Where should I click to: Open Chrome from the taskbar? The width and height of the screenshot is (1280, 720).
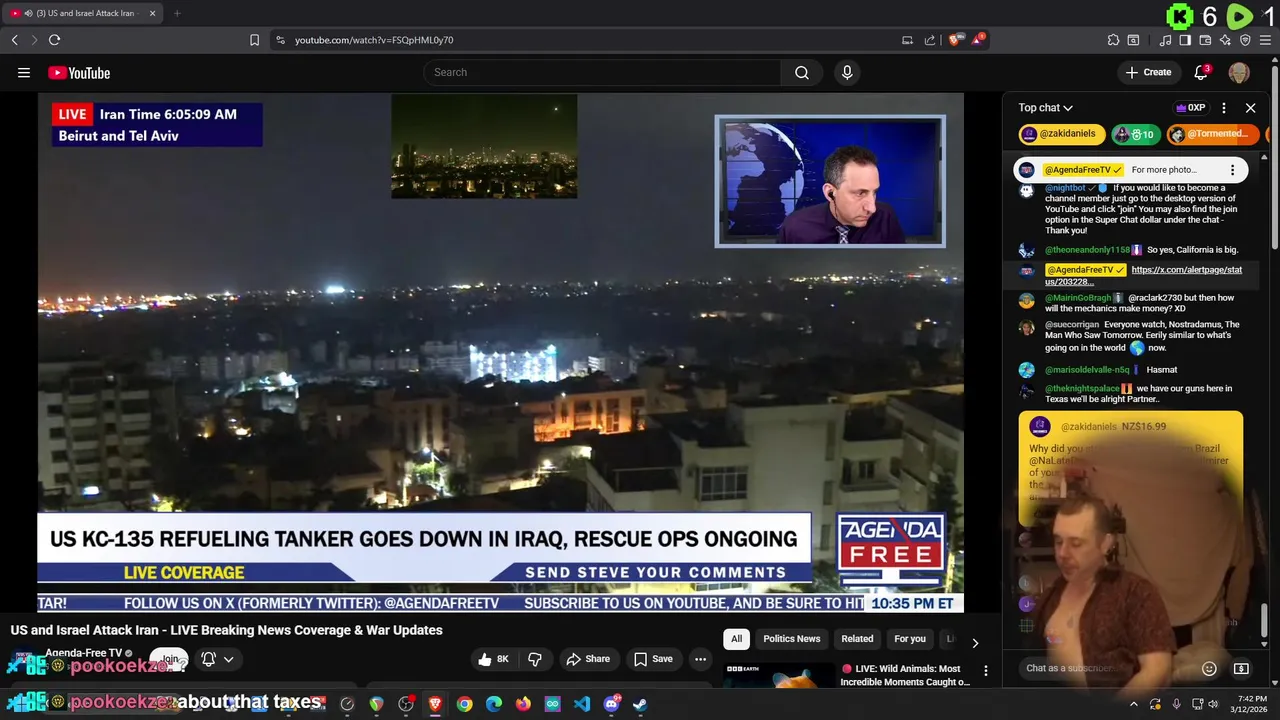(x=464, y=704)
